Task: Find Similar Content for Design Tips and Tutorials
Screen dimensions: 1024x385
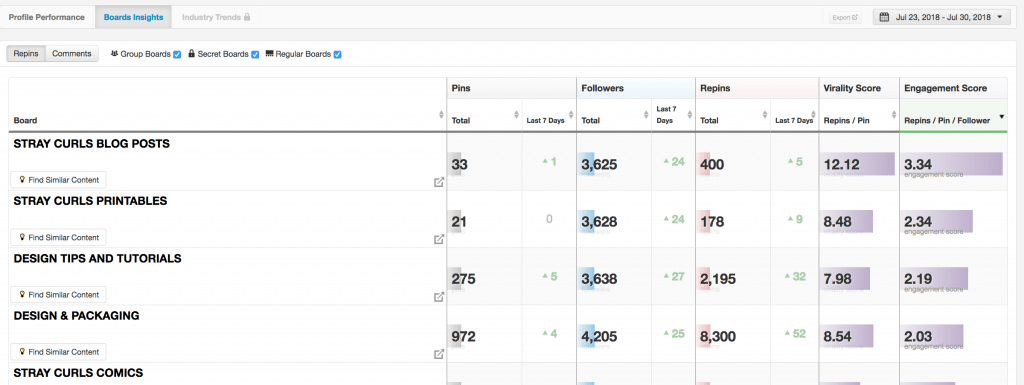Action: 58,294
